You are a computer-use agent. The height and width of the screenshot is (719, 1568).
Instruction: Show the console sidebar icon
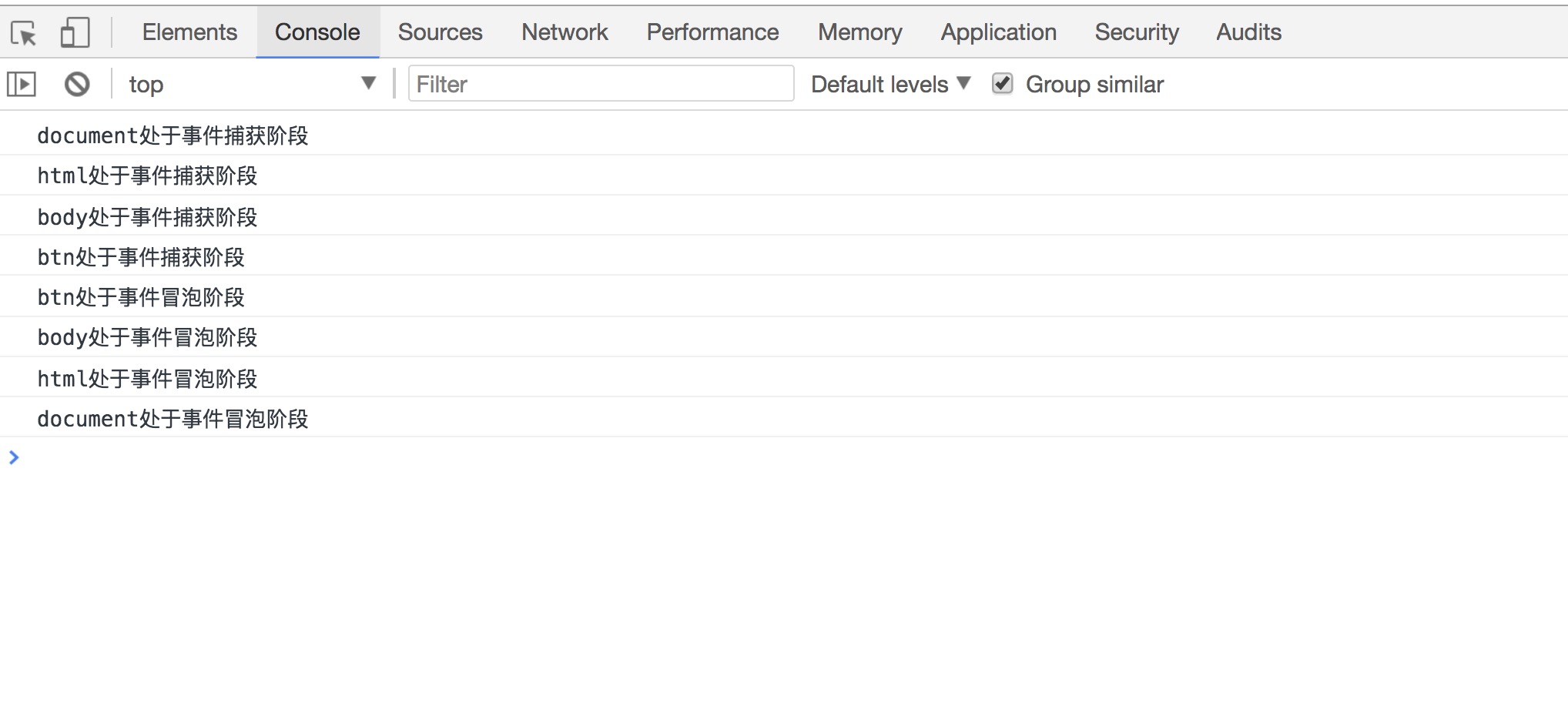(x=22, y=84)
